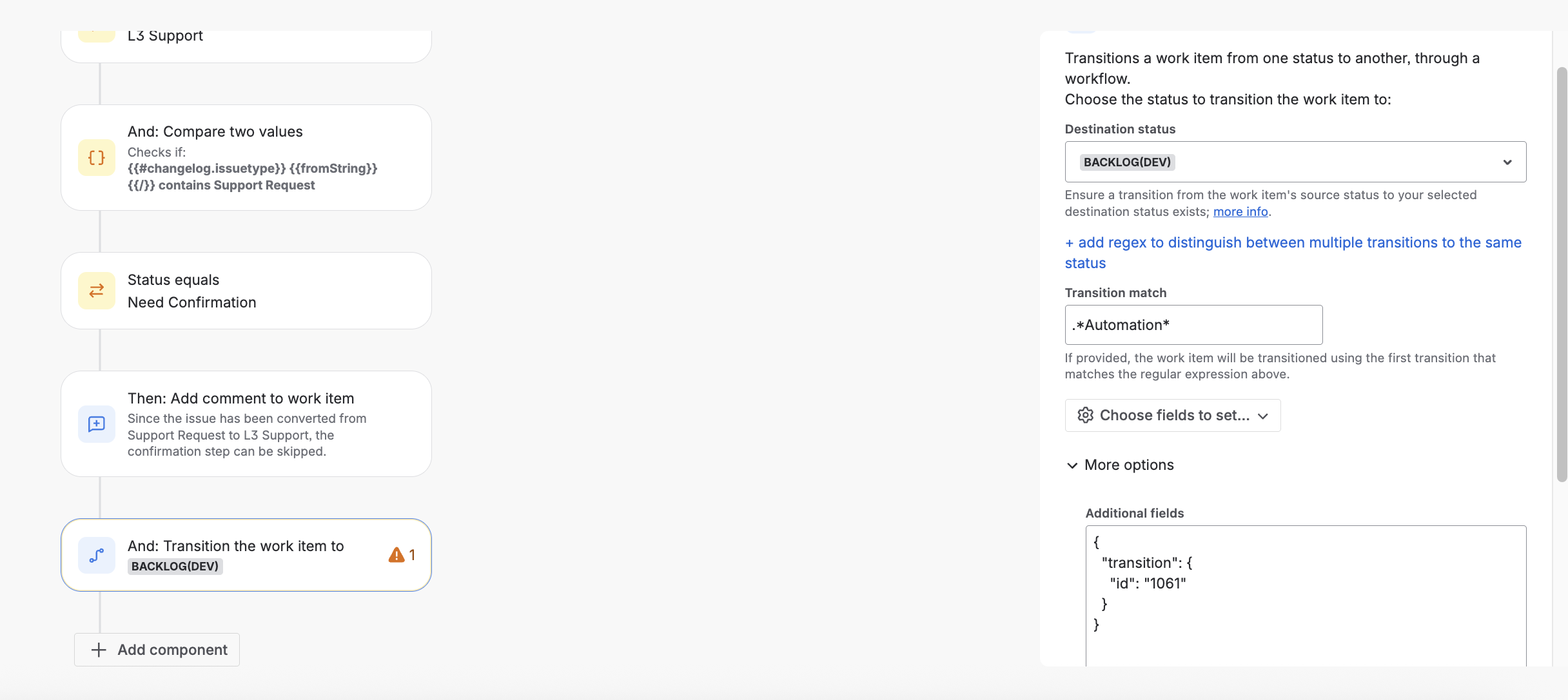Click the Need Confirmation status text
1568x700 pixels.
click(192, 302)
